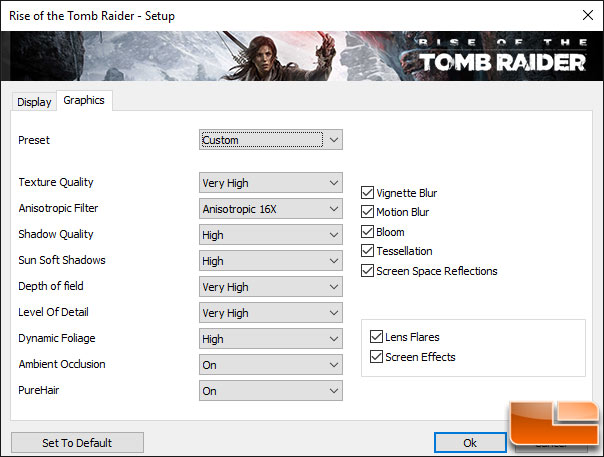The image size is (604, 457).
Task: Disable Screen Space Reflections checkbox
Action: (x=367, y=271)
